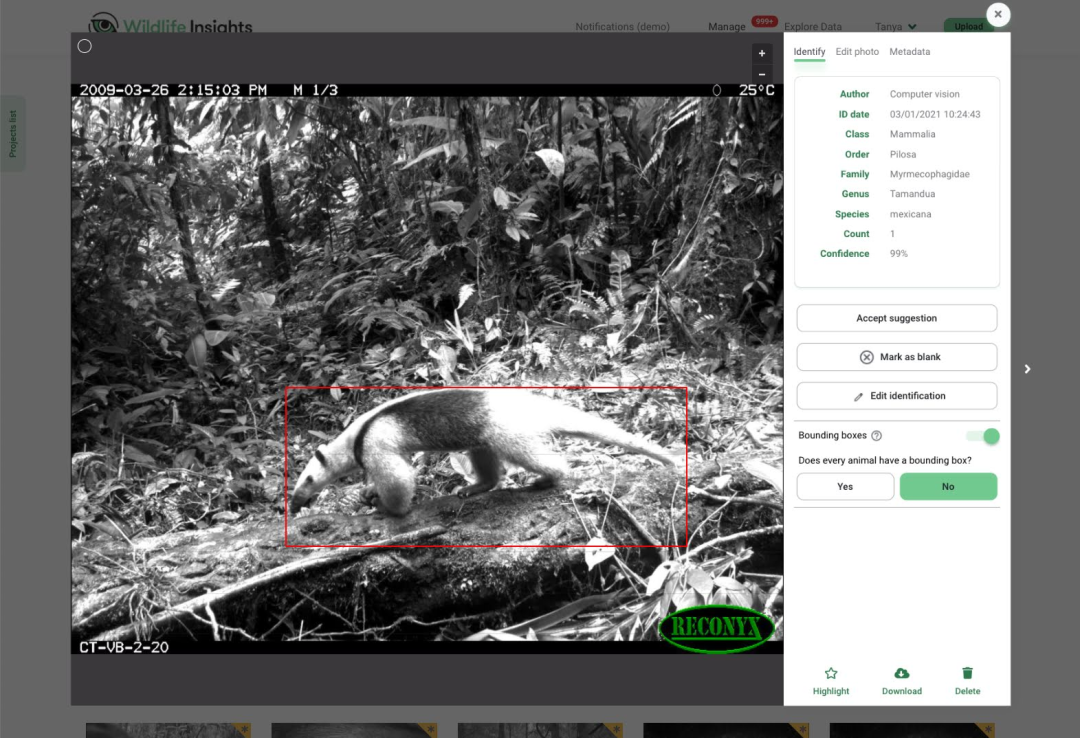Go to next photo with right arrow
Image resolution: width=1080 pixels, height=738 pixels.
(1027, 369)
